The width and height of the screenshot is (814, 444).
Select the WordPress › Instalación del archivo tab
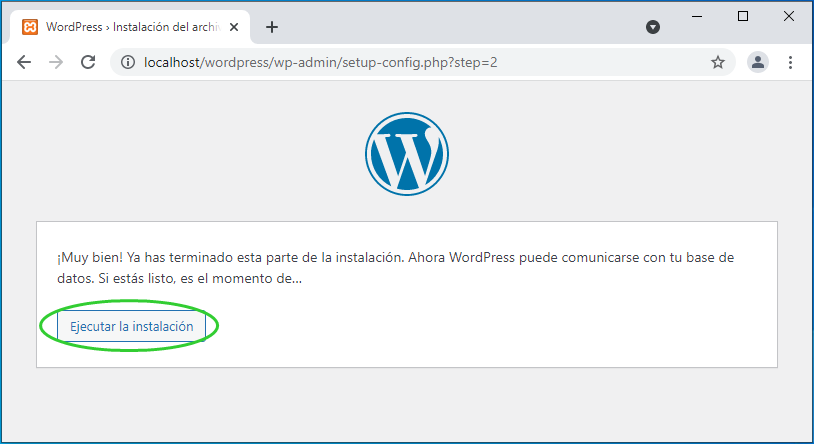pyautogui.click(x=130, y=27)
